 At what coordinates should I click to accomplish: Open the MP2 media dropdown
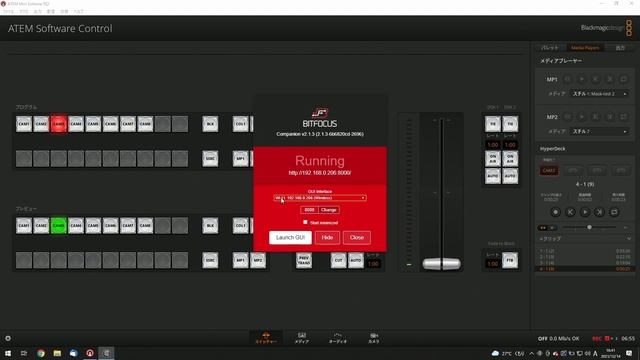coord(599,131)
